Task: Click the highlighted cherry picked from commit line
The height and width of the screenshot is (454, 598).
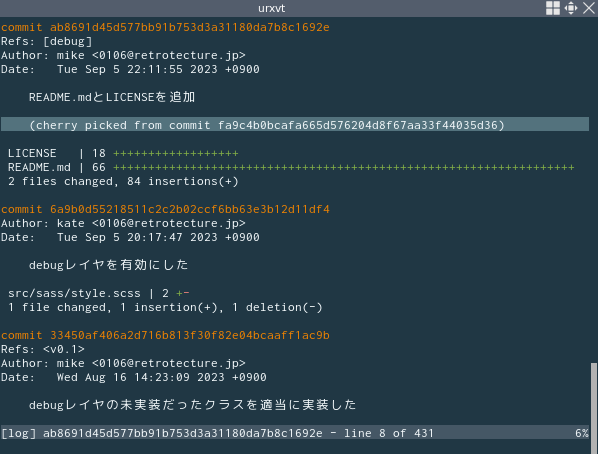Action: pos(295,125)
